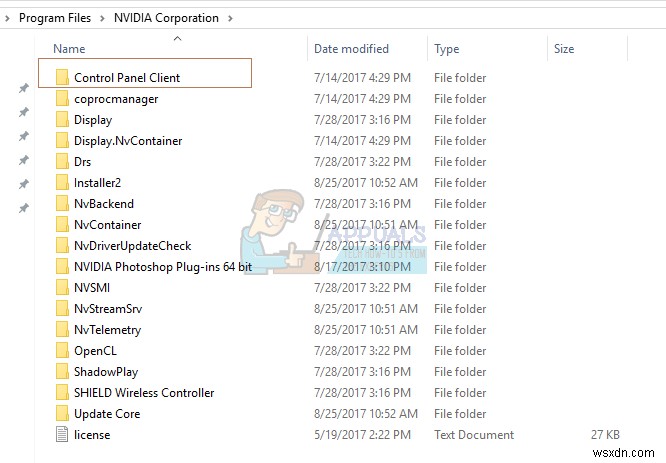Select the Installer2 folder icon
This screenshot has height=463, width=666.
(62, 182)
